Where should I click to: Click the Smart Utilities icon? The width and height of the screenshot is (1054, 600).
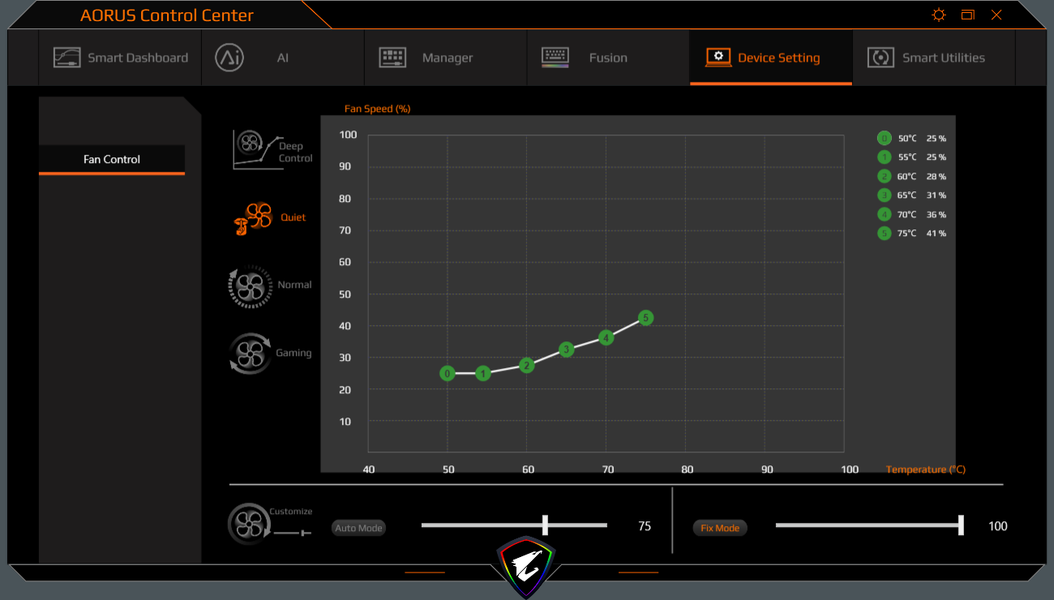[x=881, y=58]
